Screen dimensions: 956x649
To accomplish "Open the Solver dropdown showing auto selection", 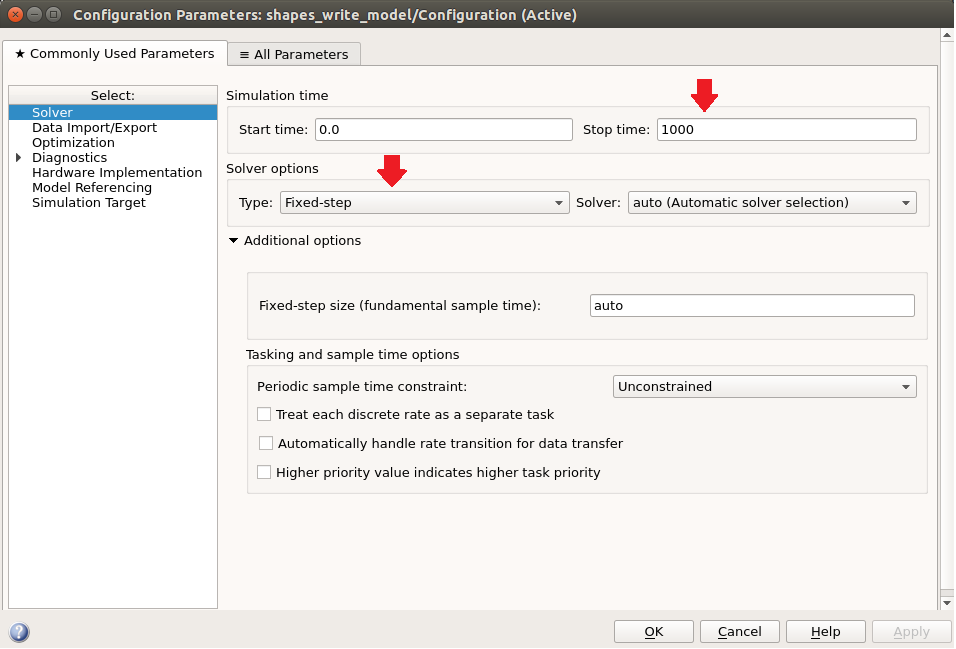I will pos(772,203).
